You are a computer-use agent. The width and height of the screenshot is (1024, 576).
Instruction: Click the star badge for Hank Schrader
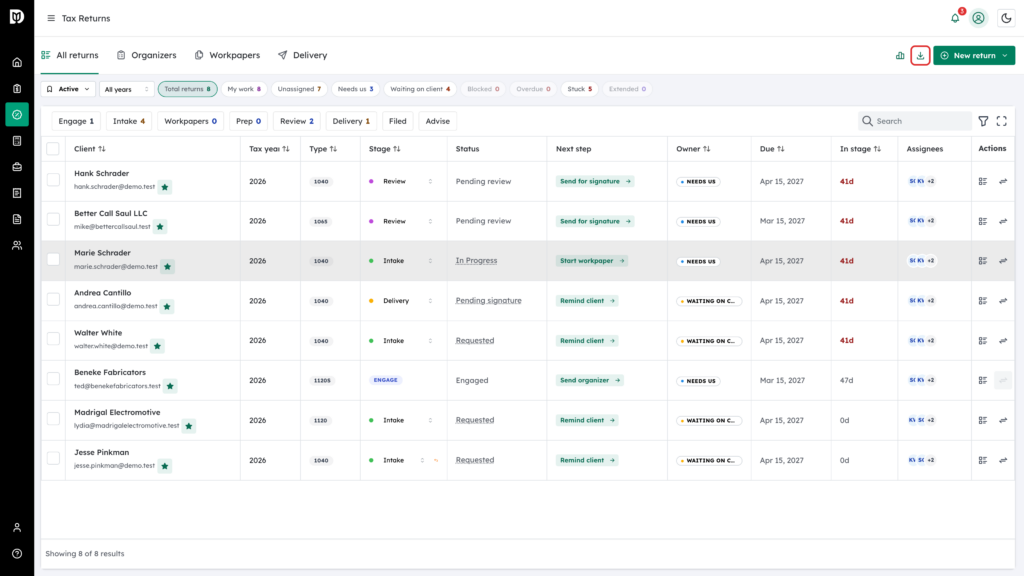(165, 187)
